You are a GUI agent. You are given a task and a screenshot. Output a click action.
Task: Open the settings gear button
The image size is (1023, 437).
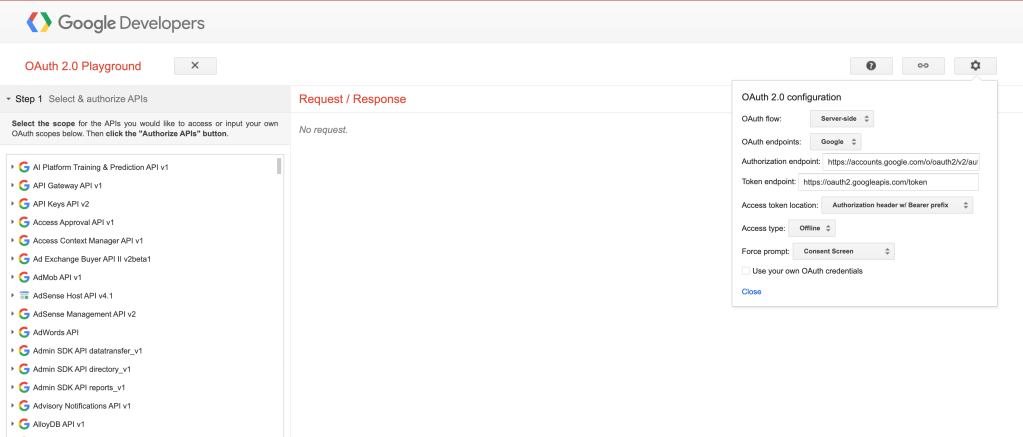975,65
